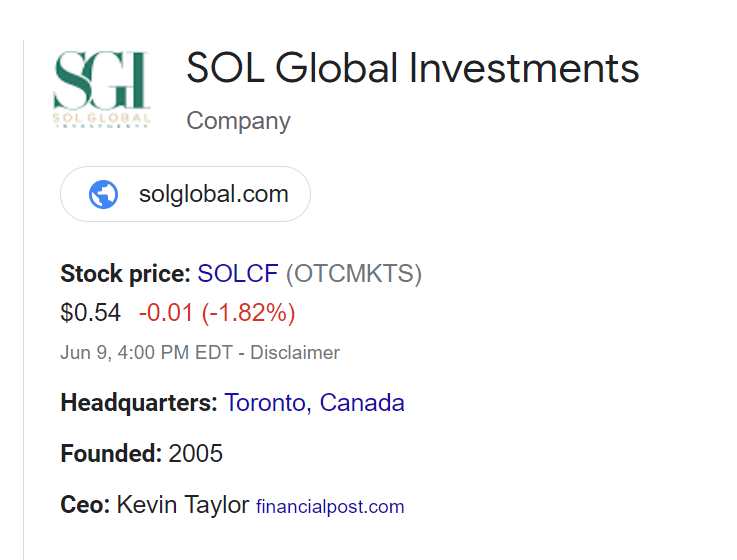The image size is (737, 560).
Task: Click the SOL Global Investments title
Action: (x=412, y=69)
